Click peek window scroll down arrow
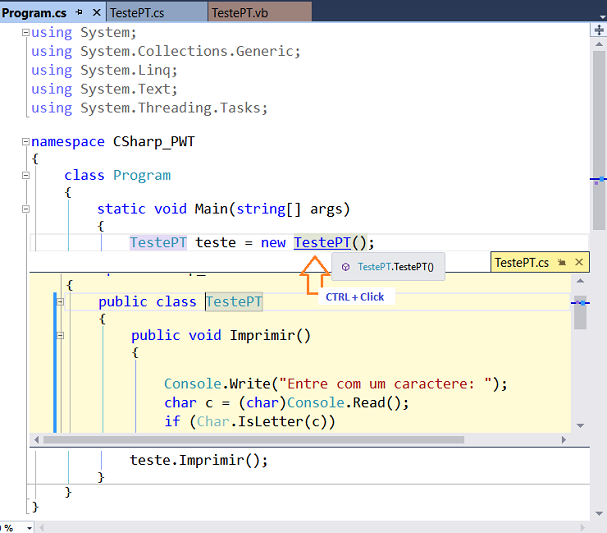Screen dimensions: 607x533 (x=580, y=426)
